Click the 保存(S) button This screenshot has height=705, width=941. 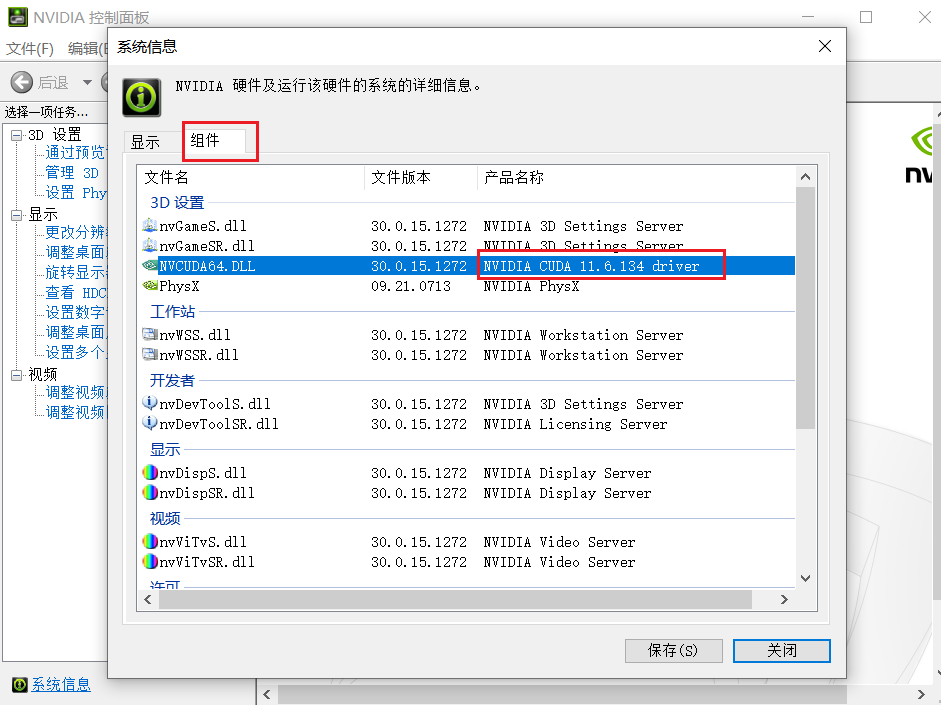(673, 650)
